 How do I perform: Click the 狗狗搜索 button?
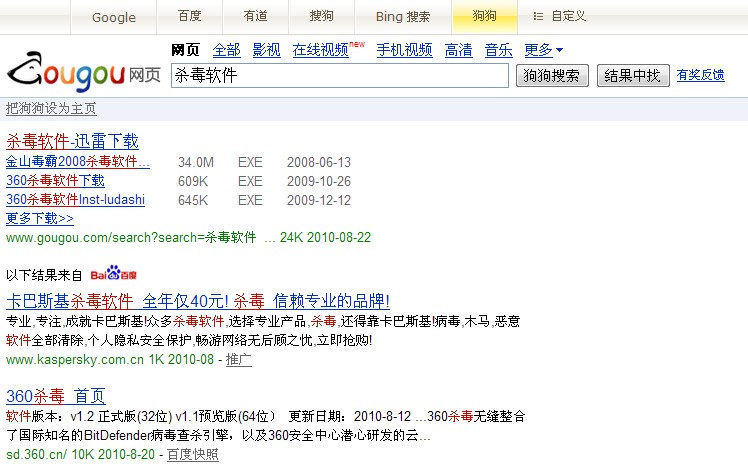[x=552, y=75]
